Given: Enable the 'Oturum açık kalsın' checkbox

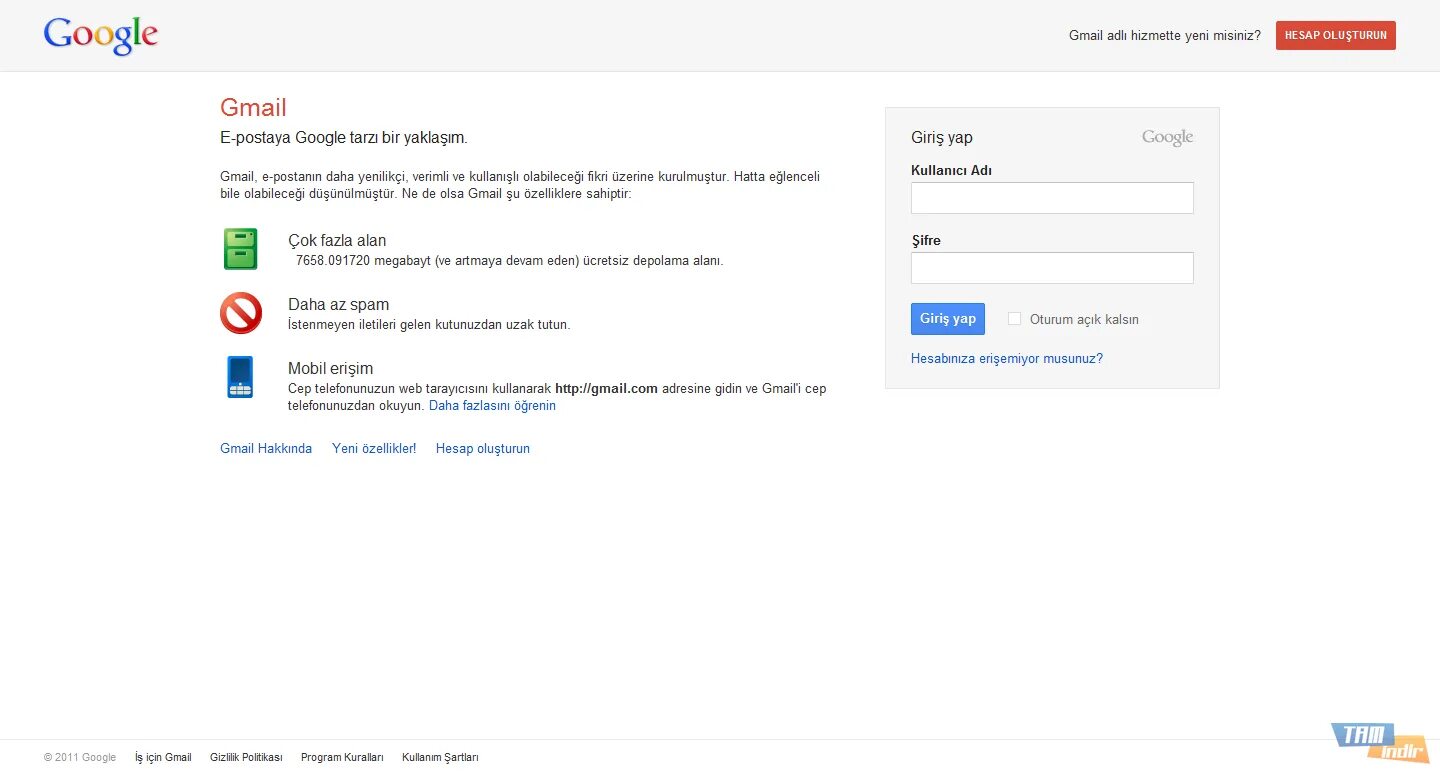Looking at the screenshot, I should point(1014,318).
